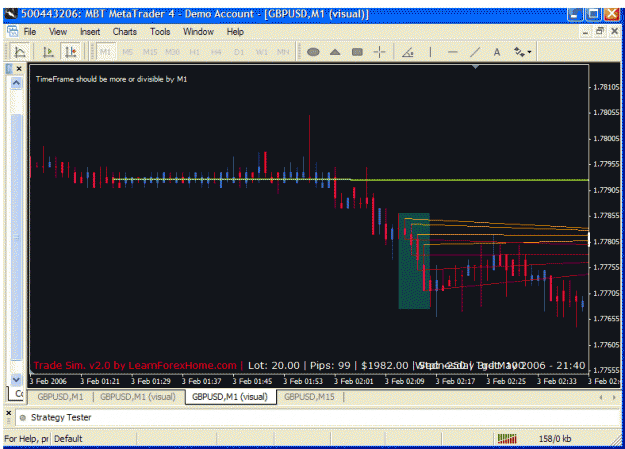Viewport: 625px width, 449px height.
Task: Open the Help menu
Action: (x=235, y=32)
